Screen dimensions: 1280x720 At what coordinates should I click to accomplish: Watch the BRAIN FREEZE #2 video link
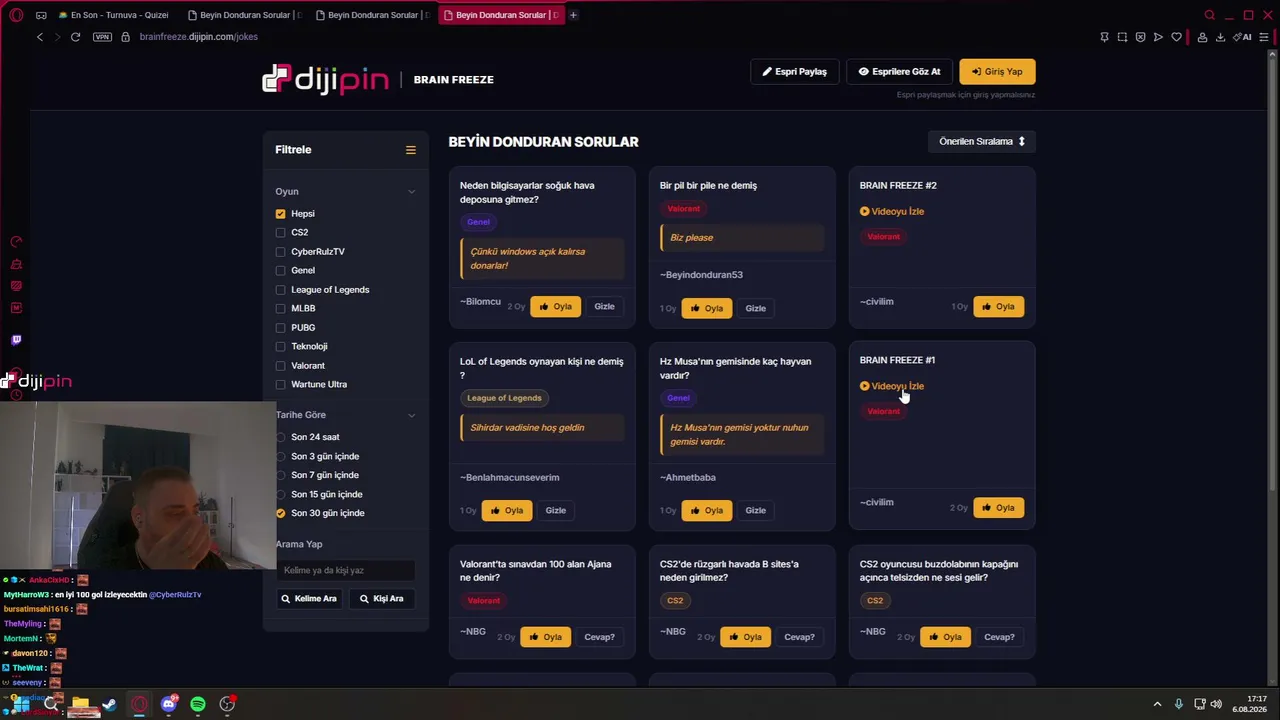(x=892, y=212)
